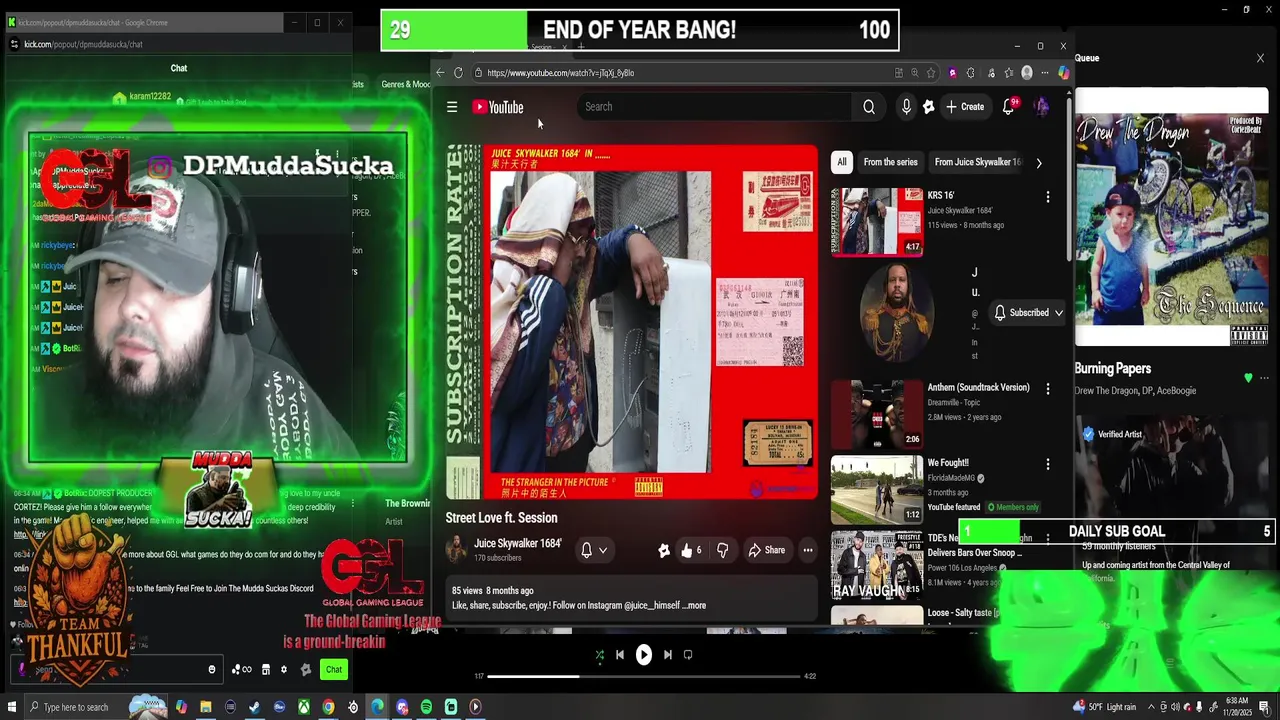Open File Explorer from the taskbar
The image size is (1280, 720).
click(x=206, y=707)
